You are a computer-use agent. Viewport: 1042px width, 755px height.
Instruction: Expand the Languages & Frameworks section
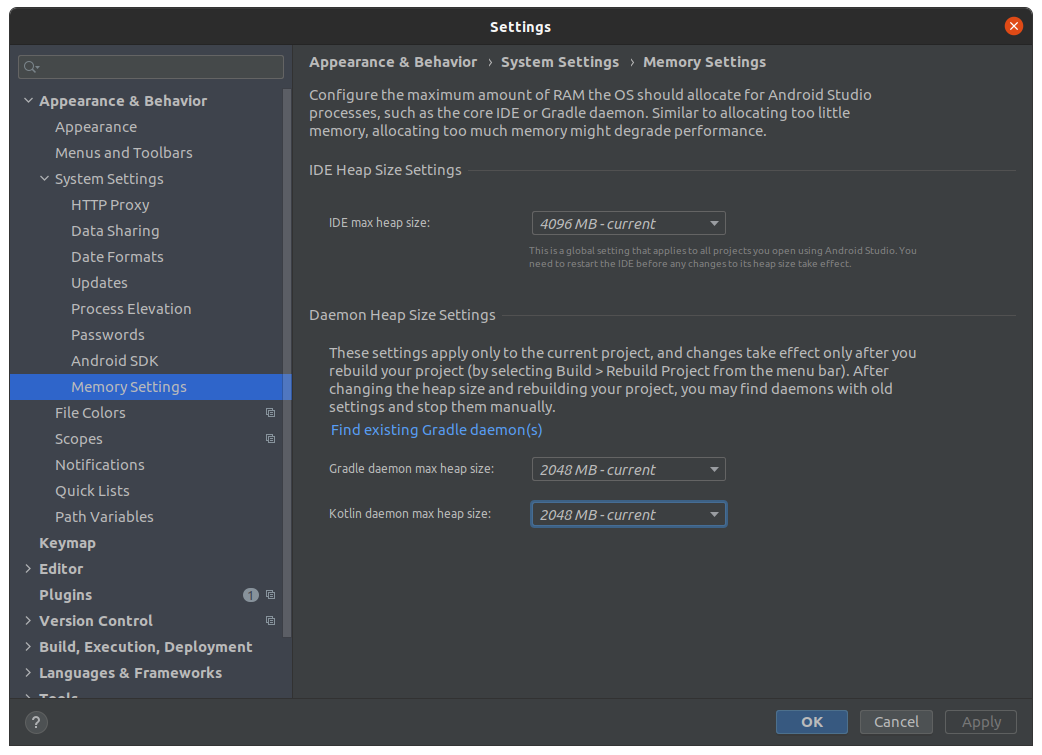tap(28, 673)
